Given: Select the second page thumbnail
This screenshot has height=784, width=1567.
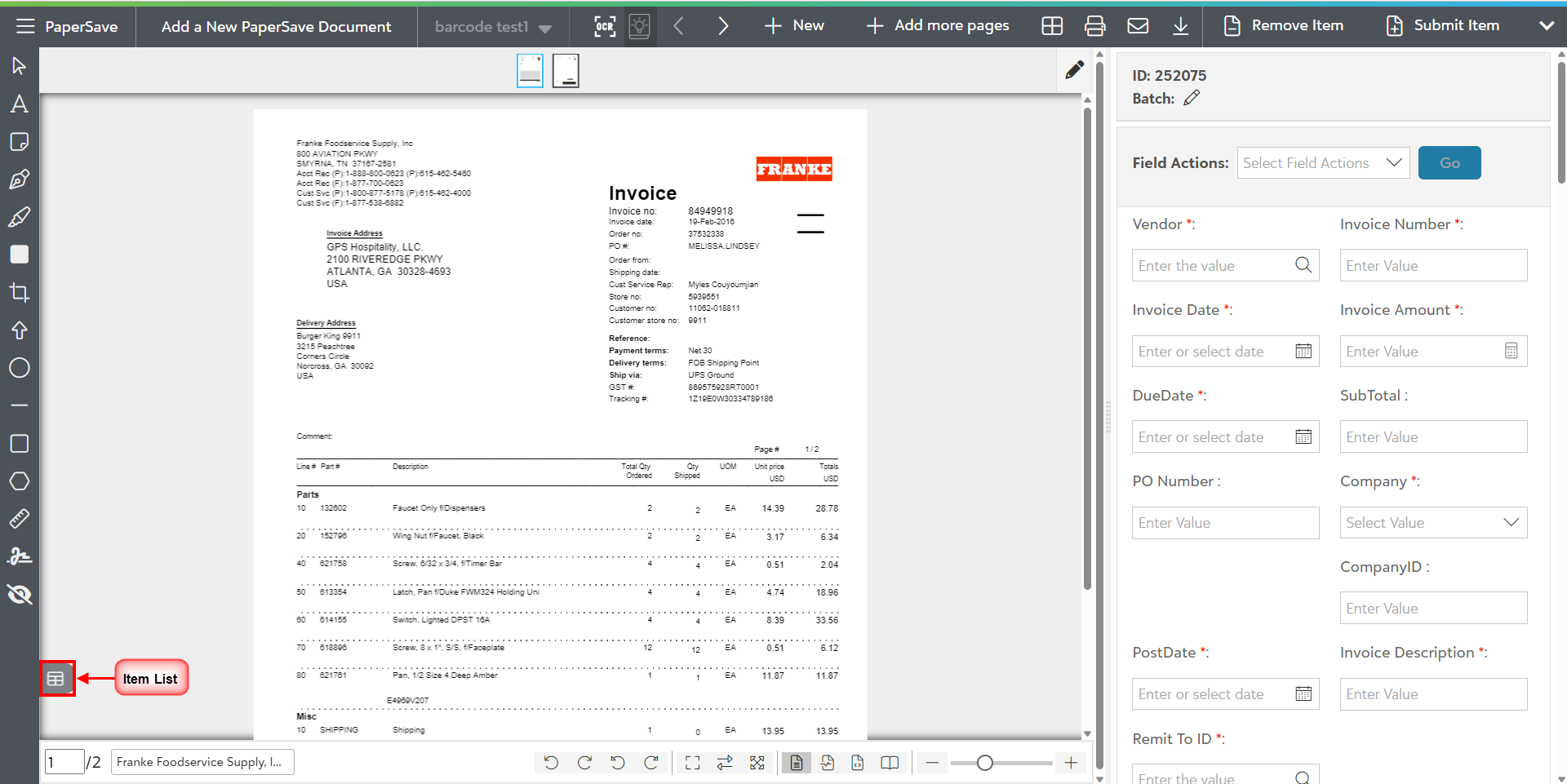Looking at the screenshot, I should (566, 71).
